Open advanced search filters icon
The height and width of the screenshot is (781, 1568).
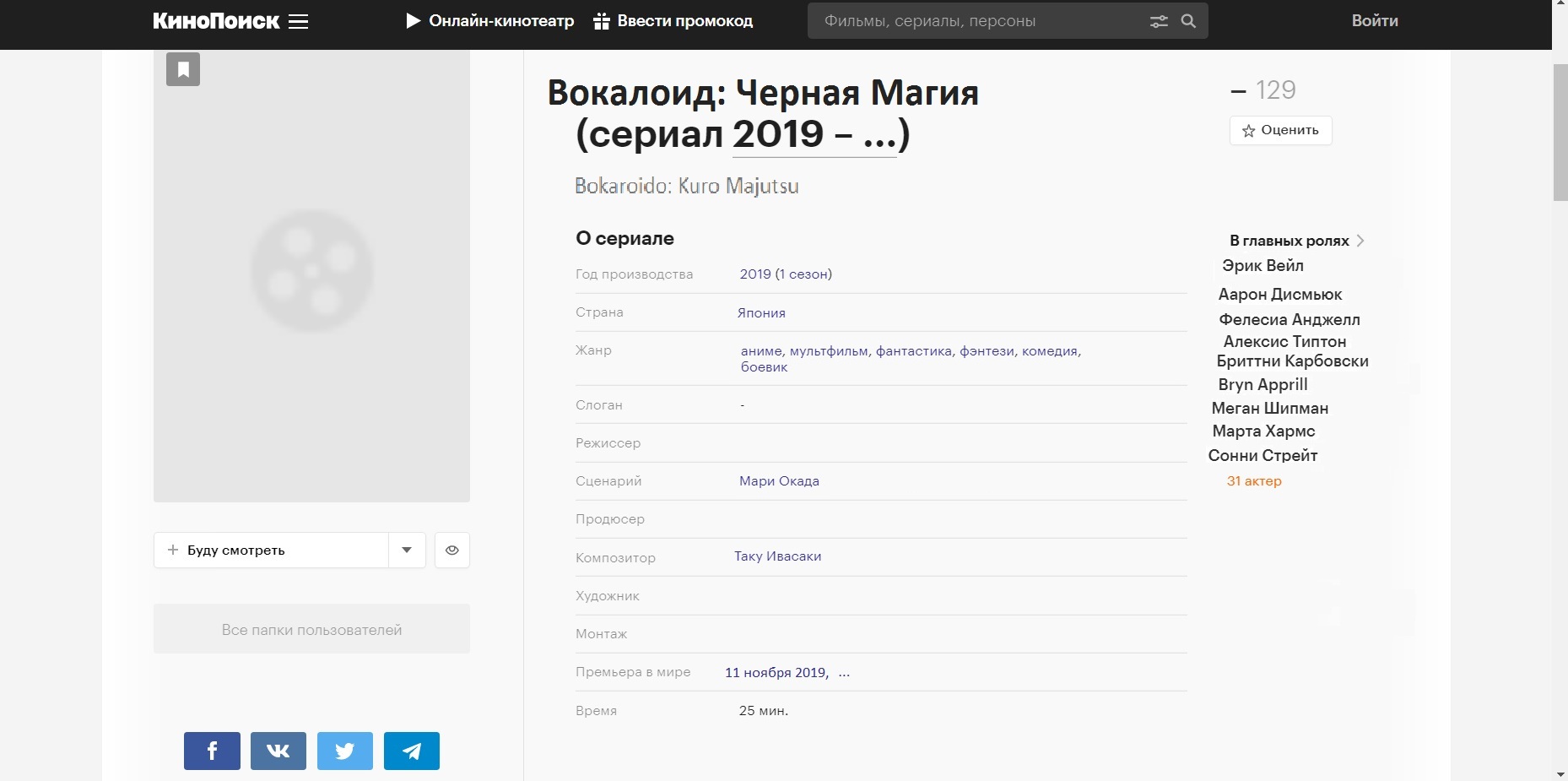point(1159,21)
